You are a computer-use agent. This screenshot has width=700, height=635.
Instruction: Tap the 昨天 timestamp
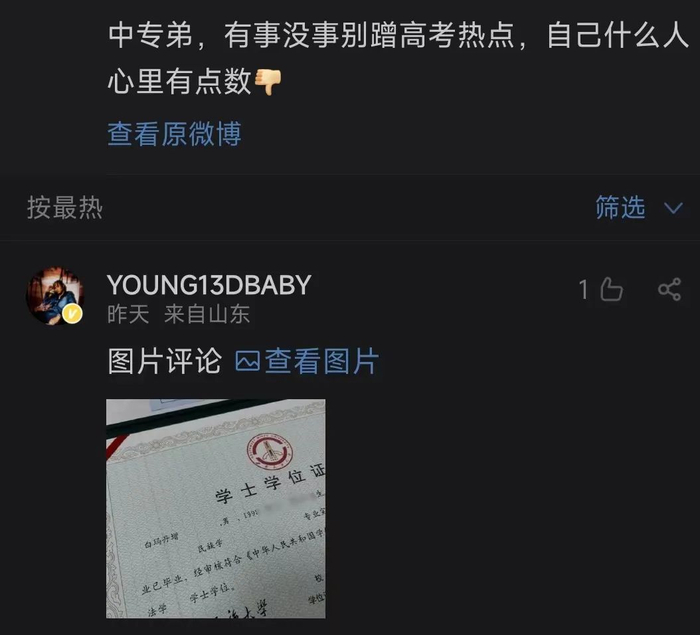[x=128, y=314]
